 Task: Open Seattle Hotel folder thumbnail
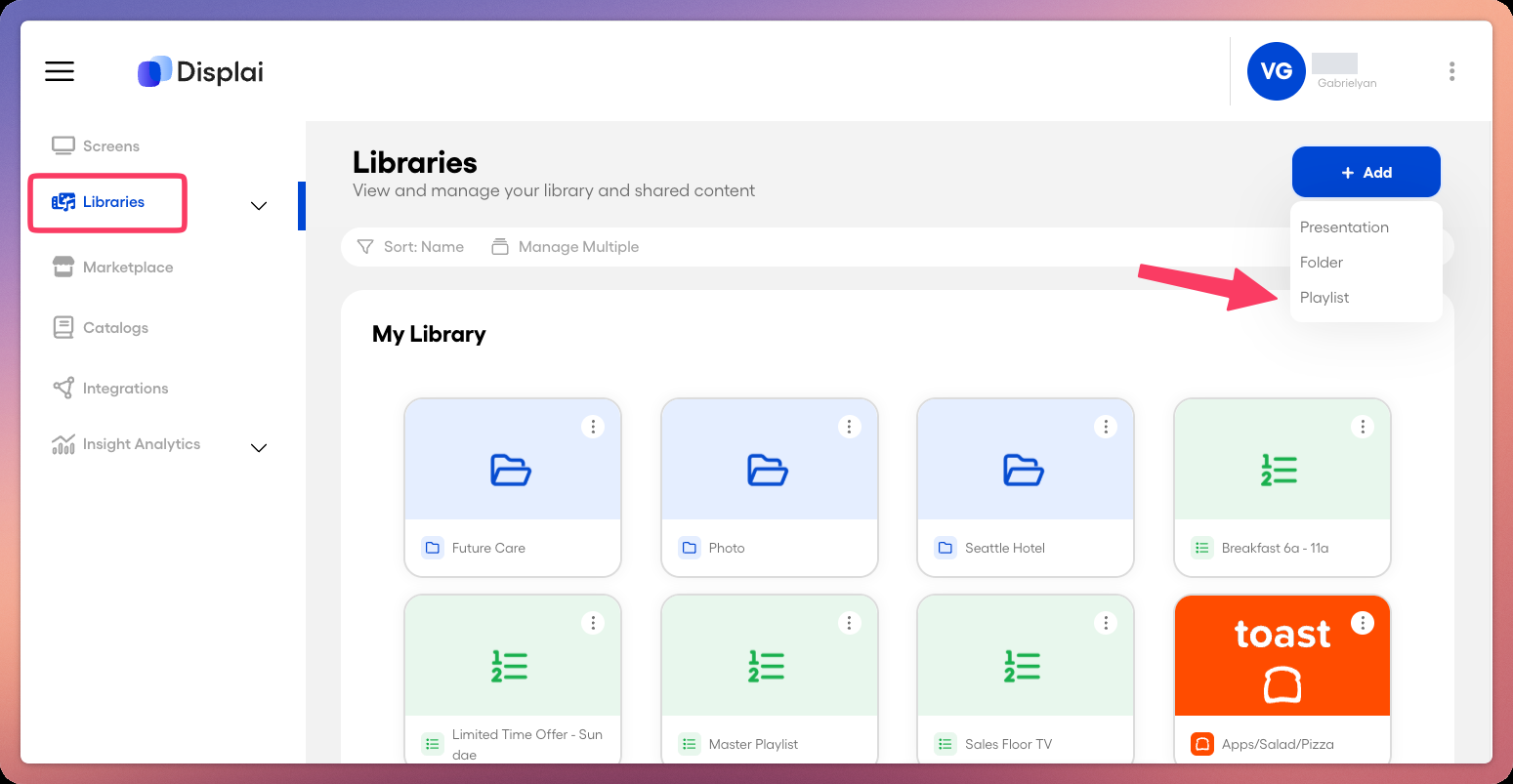(x=1026, y=459)
